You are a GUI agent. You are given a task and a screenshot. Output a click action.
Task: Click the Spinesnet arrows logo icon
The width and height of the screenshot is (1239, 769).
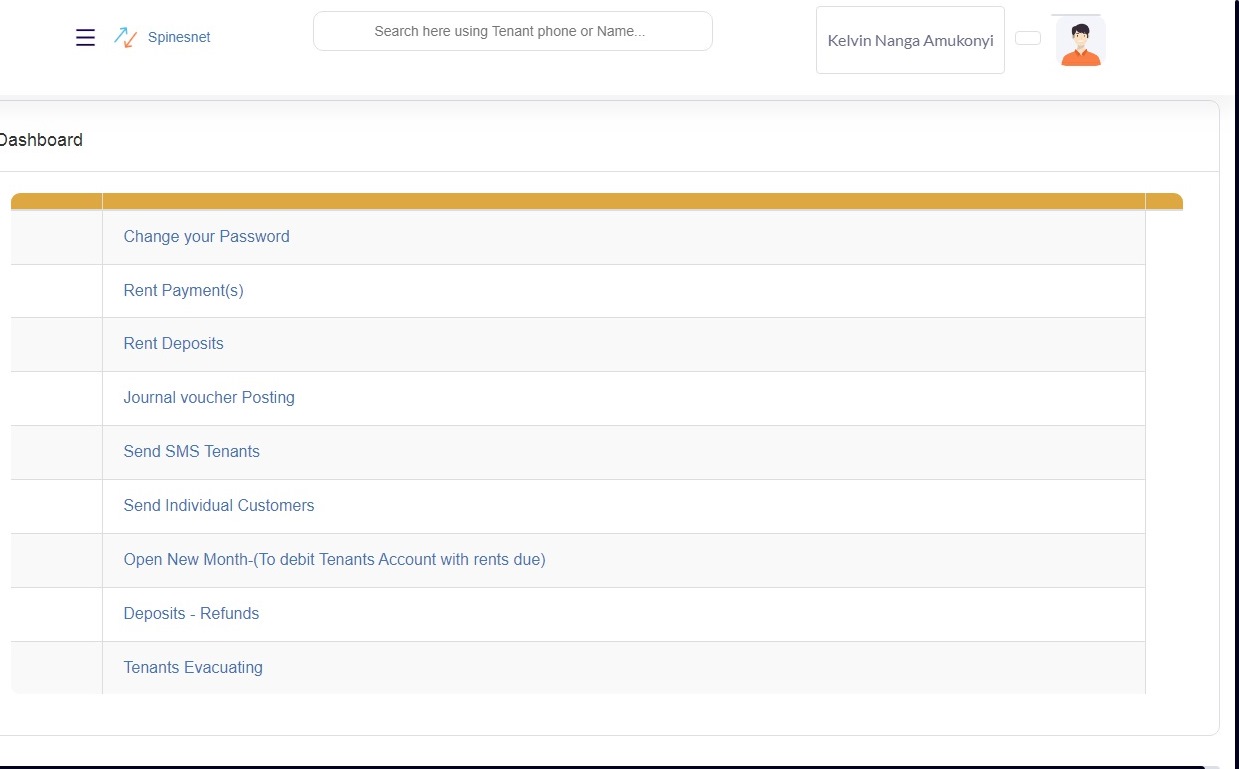(x=125, y=38)
